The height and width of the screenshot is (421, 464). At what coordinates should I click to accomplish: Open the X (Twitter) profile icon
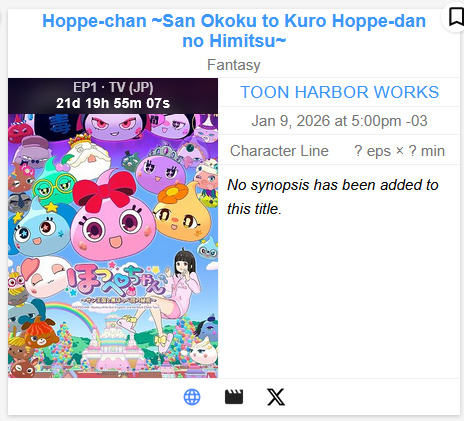276,397
